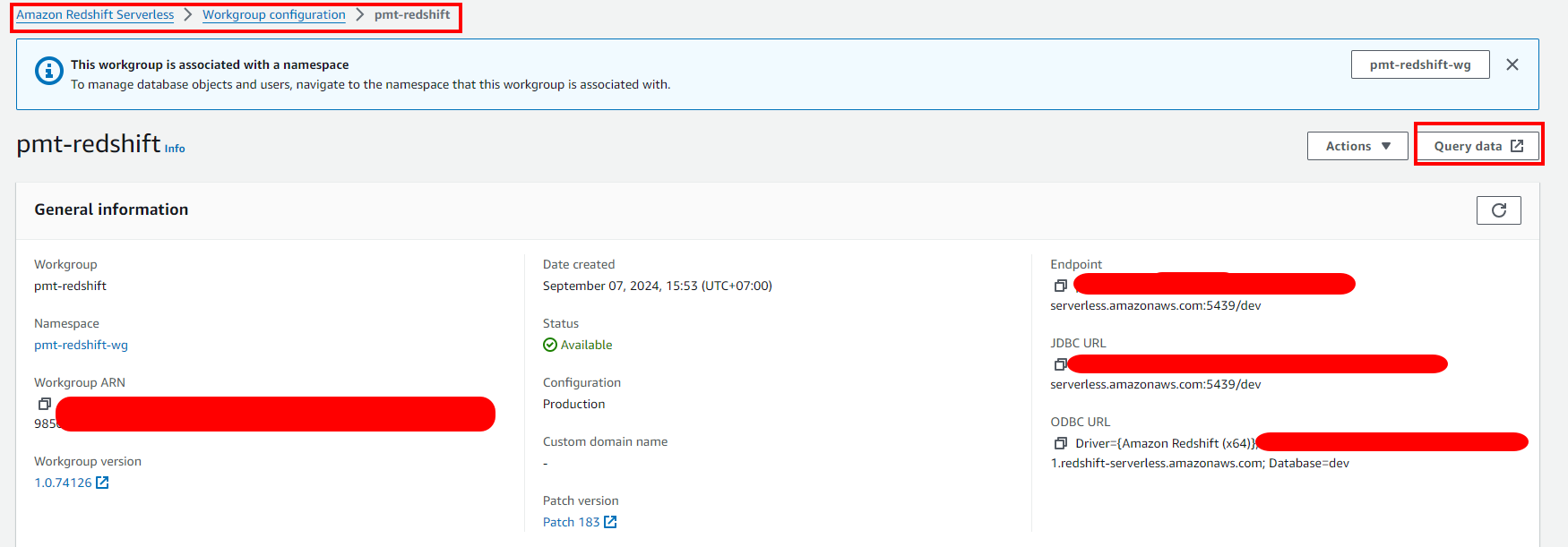
Task: Select the ODBC text ending Database=dev
Action: pyautogui.click(x=1200, y=463)
